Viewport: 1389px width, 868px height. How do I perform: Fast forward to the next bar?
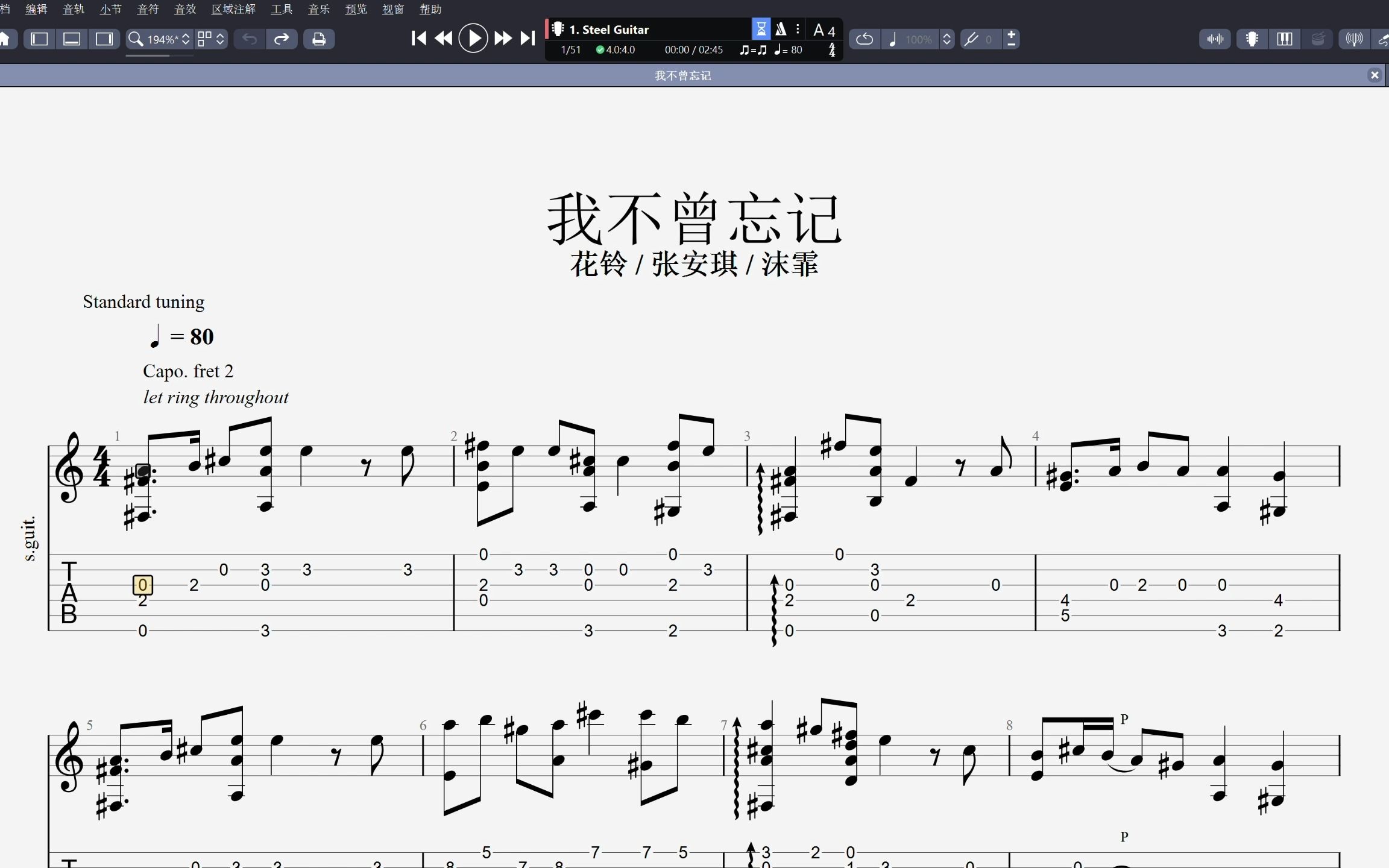(x=503, y=39)
